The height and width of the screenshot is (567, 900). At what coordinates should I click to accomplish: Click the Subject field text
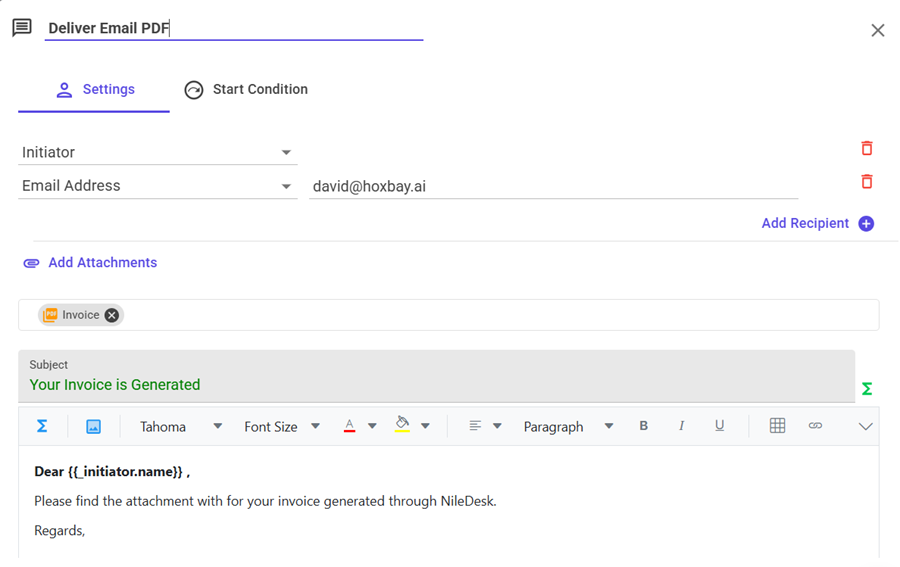click(x=115, y=385)
